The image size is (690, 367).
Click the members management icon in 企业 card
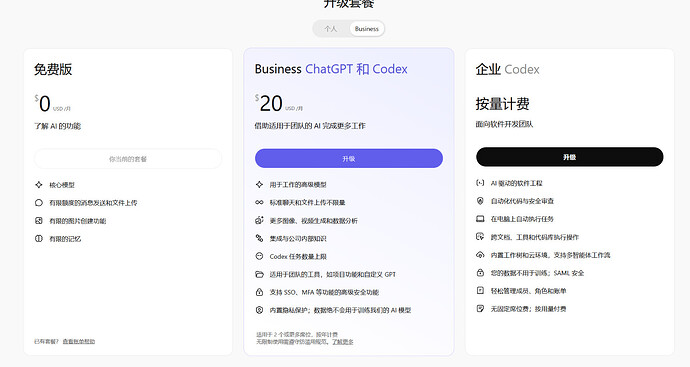pos(480,291)
